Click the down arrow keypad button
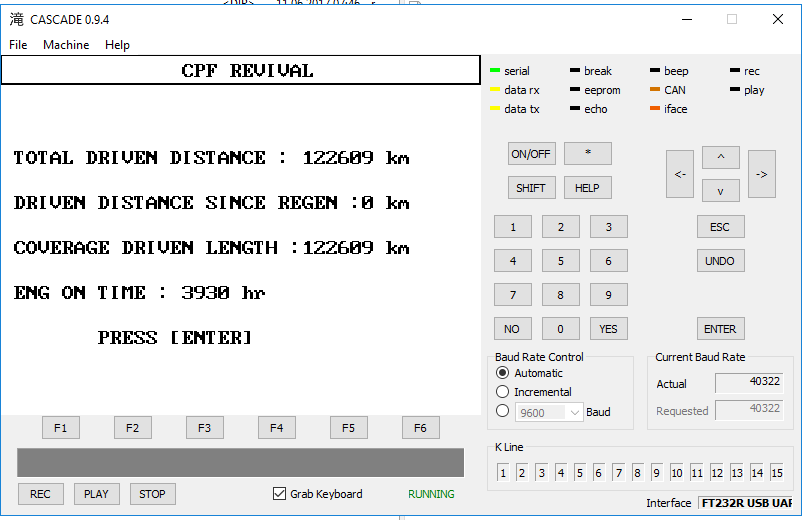This screenshot has width=805, height=520. 720,191
